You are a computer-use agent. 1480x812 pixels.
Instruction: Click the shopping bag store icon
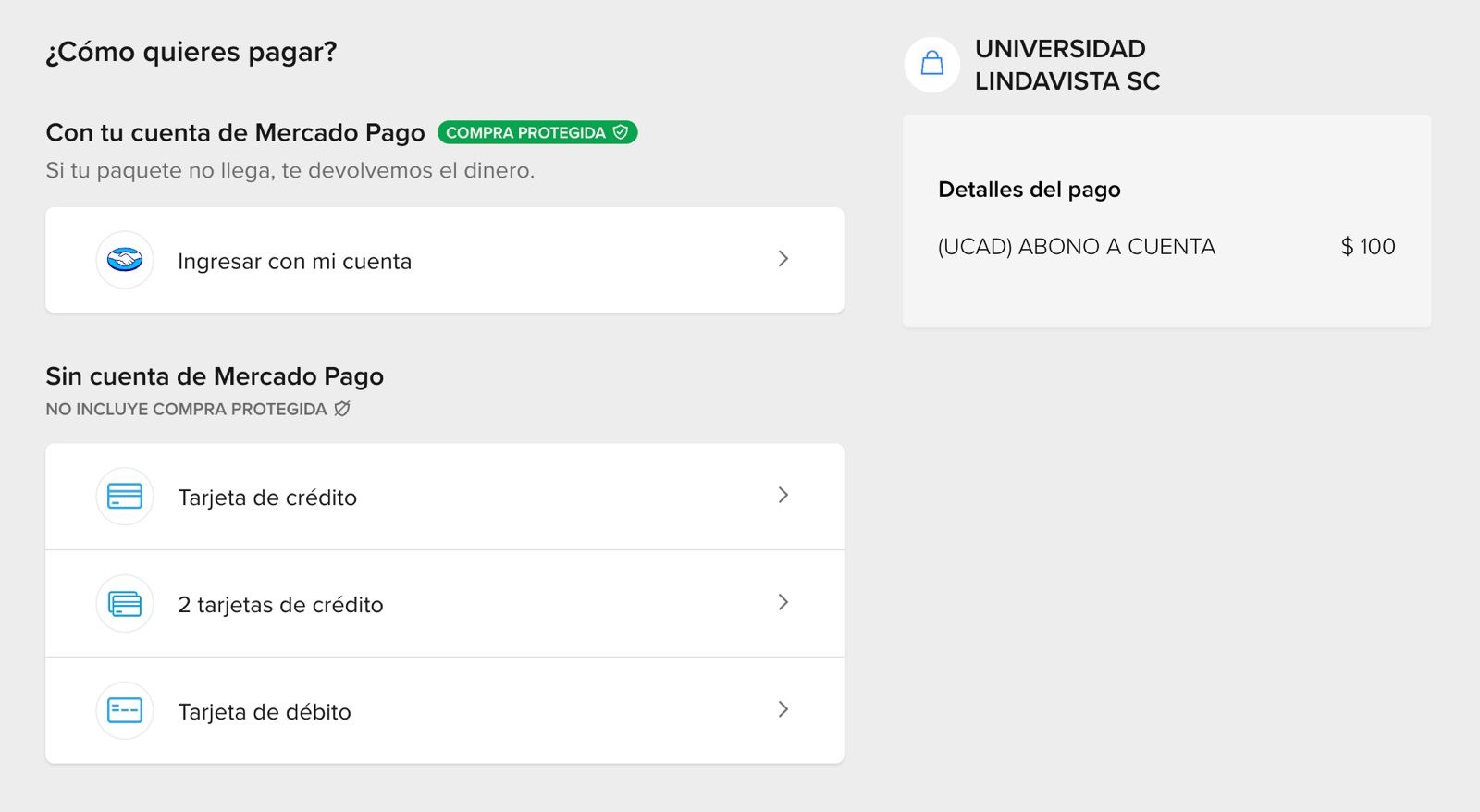(932, 65)
